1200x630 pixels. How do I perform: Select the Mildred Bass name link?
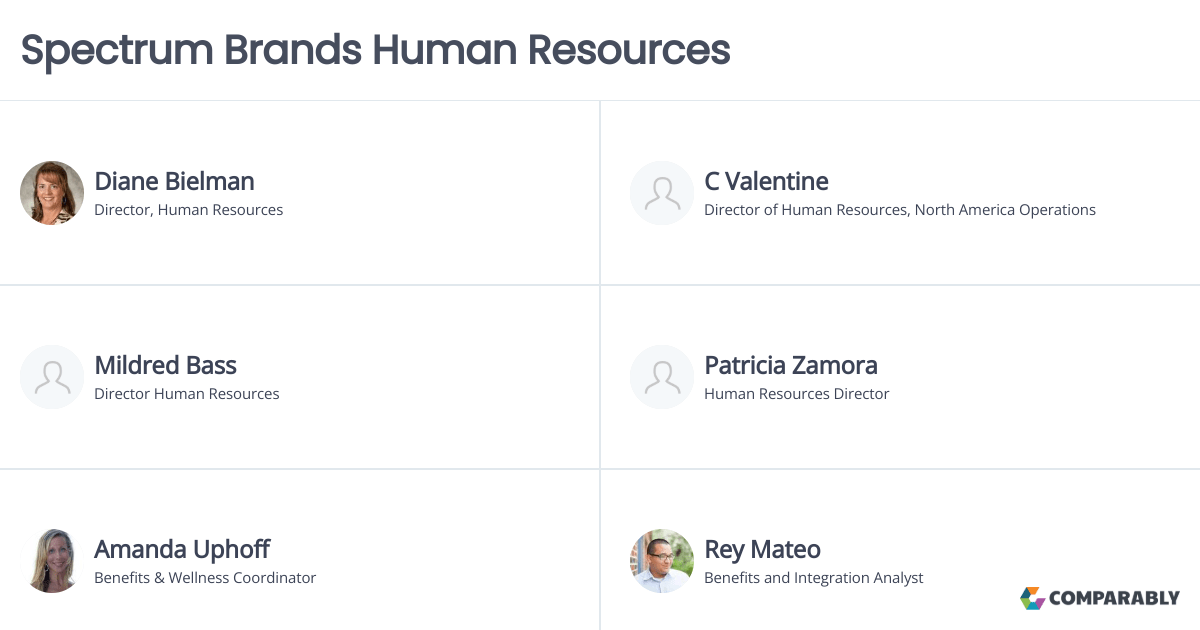click(x=165, y=365)
